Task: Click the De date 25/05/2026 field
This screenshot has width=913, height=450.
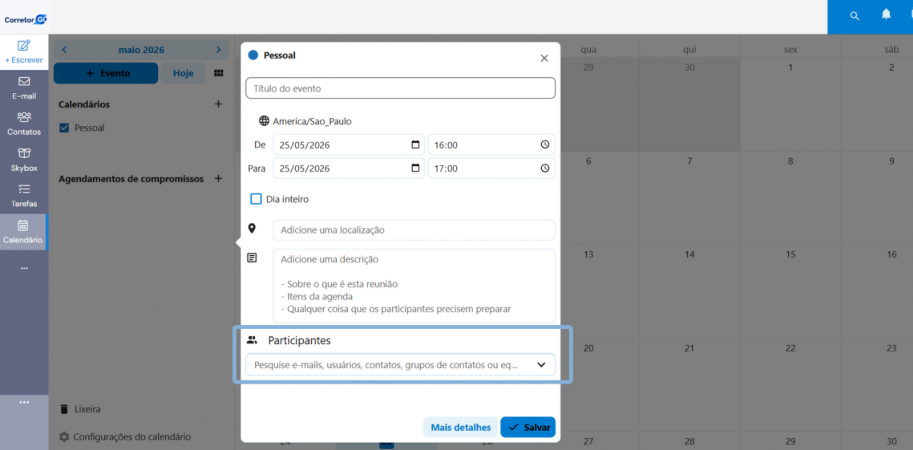Action: pos(349,144)
